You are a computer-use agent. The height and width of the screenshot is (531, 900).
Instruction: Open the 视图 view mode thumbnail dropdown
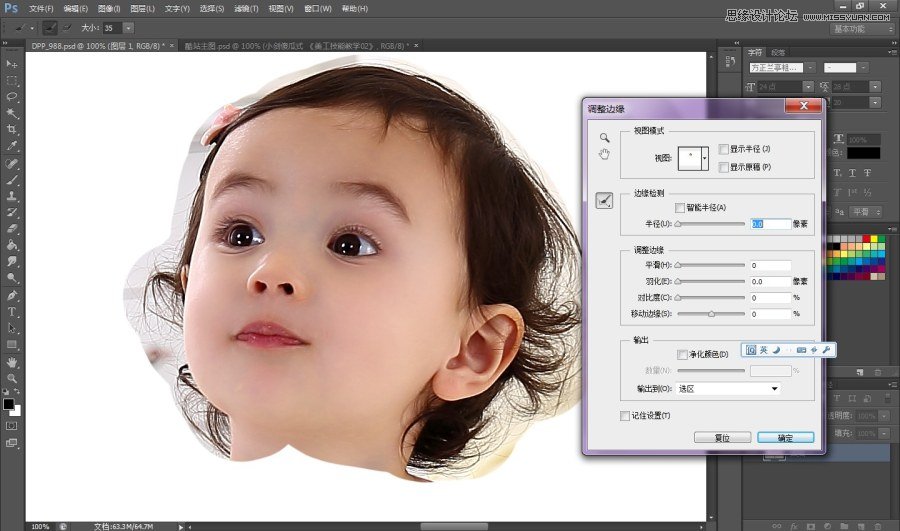(x=705, y=158)
